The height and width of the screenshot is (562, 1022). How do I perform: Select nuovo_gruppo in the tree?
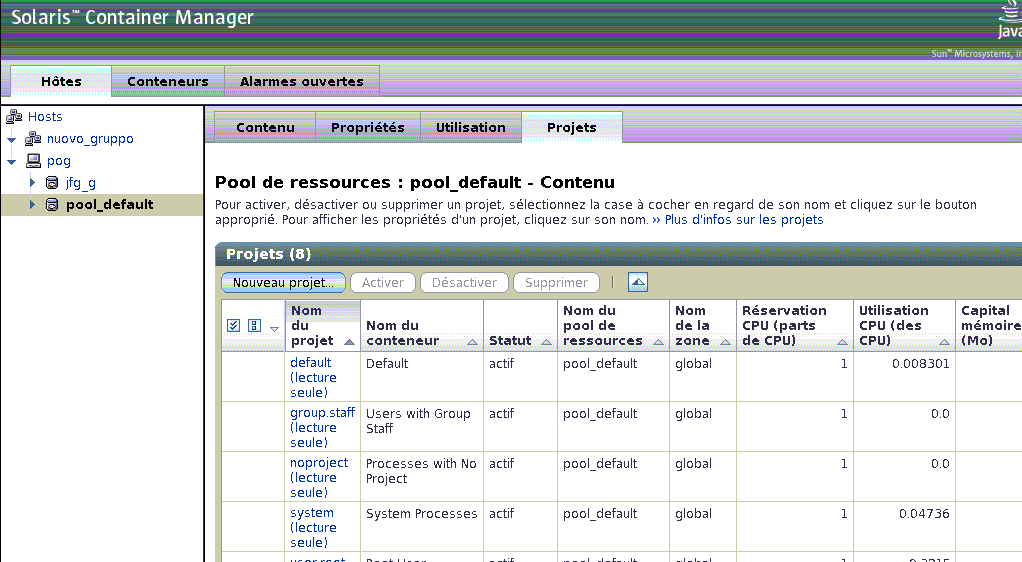(x=90, y=139)
